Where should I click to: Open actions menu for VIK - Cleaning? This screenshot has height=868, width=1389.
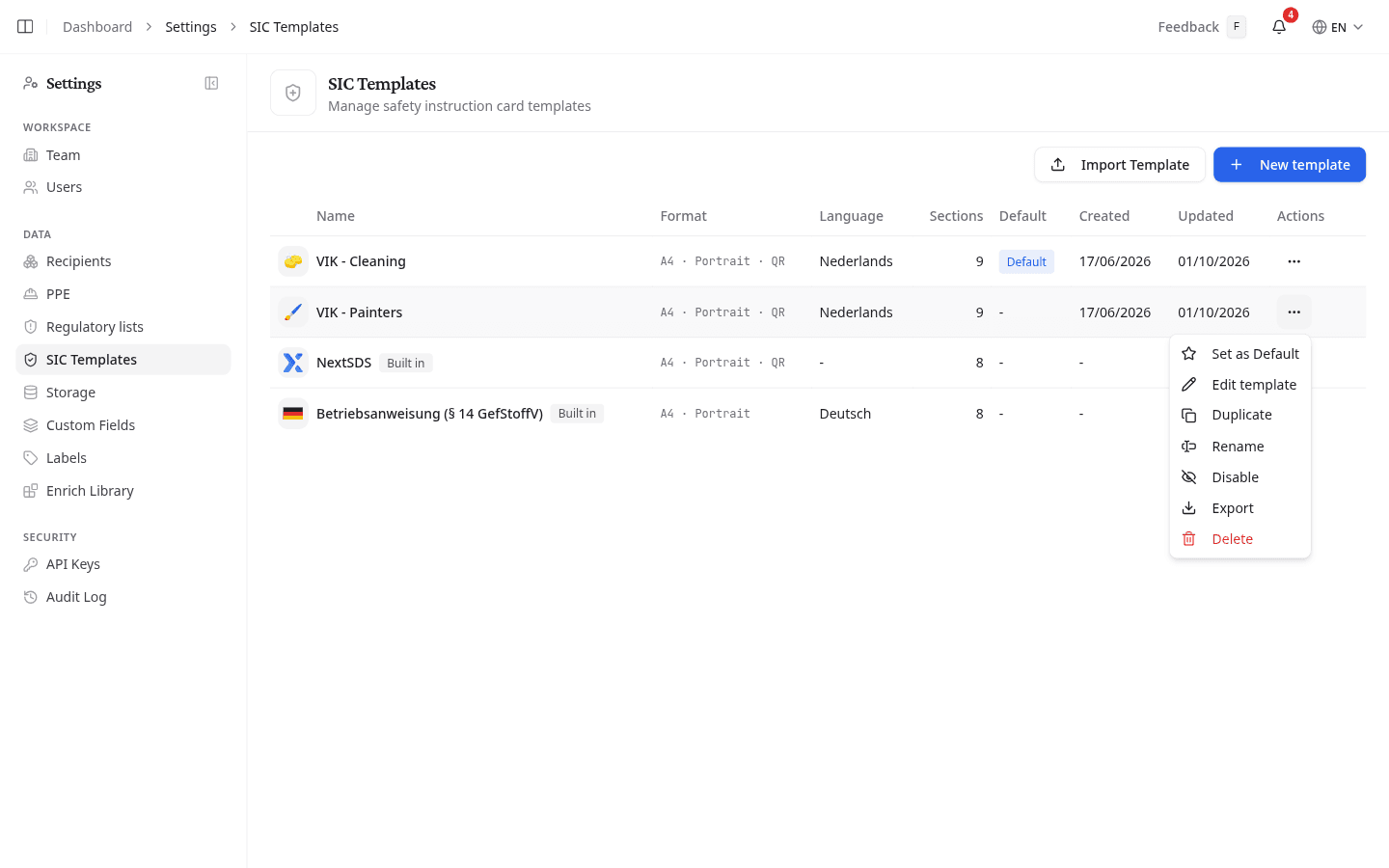coord(1294,261)
